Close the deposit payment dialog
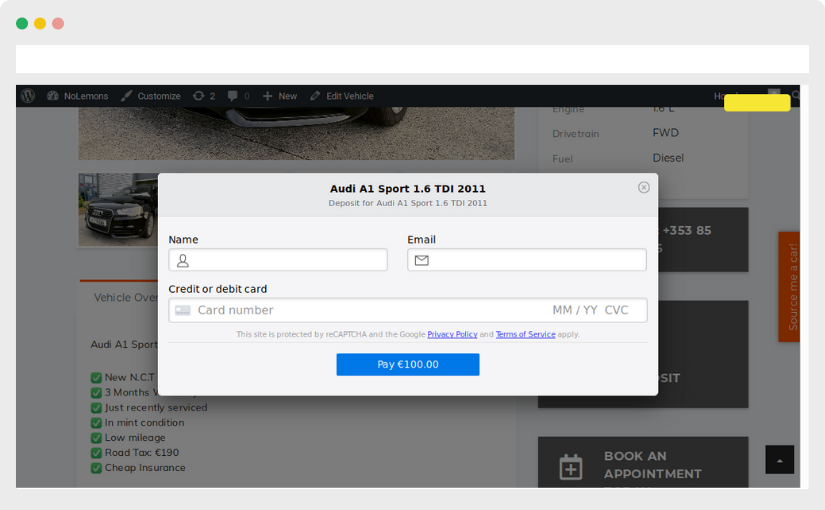The height and width of the screenshot is (510, 825). click(643, 187)
